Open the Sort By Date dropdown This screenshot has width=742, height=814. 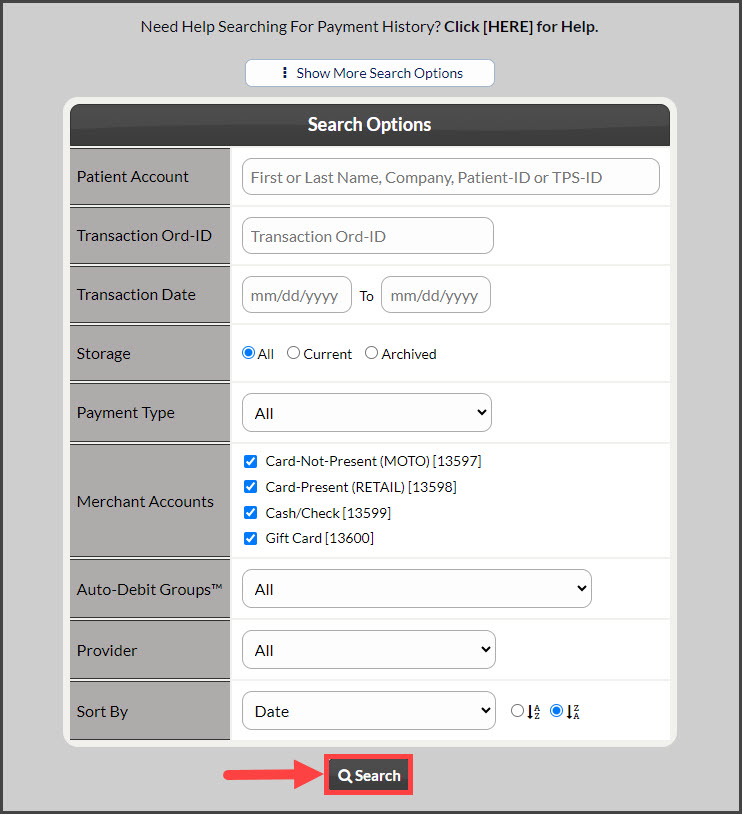[369, 711]
